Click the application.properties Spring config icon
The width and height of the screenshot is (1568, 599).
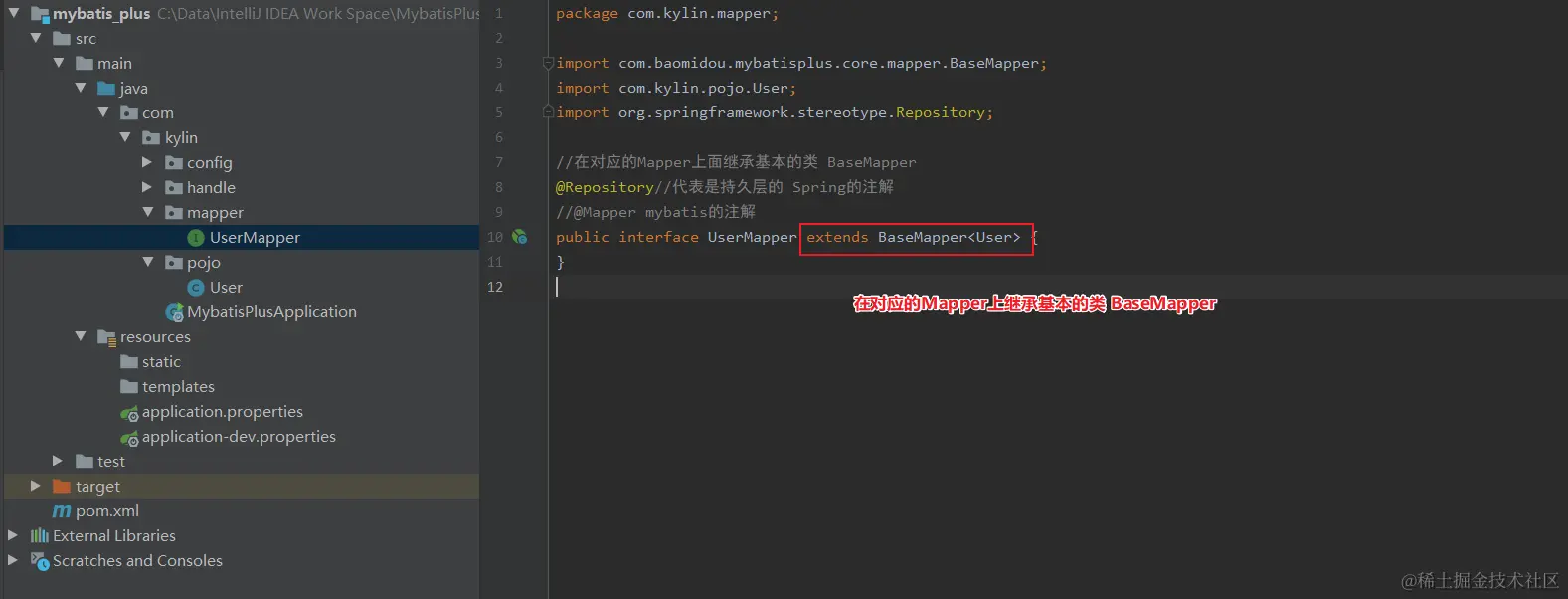click(129, 412)
